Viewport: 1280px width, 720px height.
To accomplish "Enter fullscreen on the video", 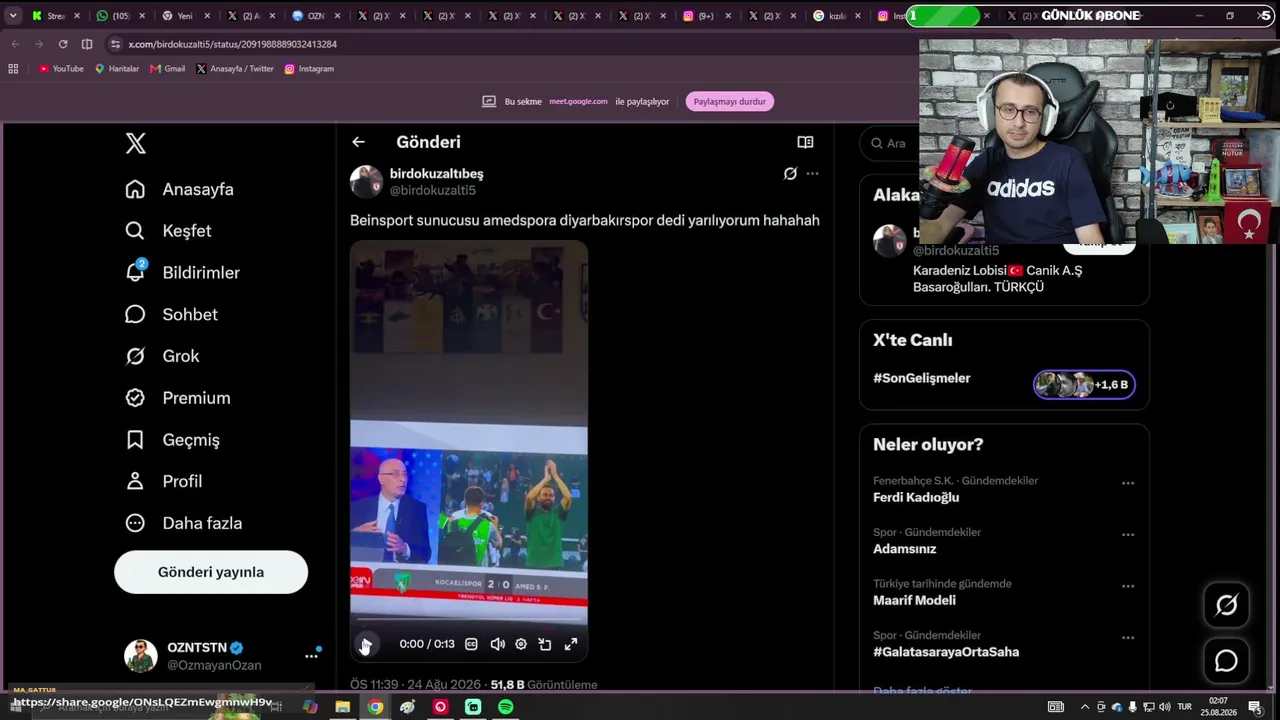I will click(571, 645).
